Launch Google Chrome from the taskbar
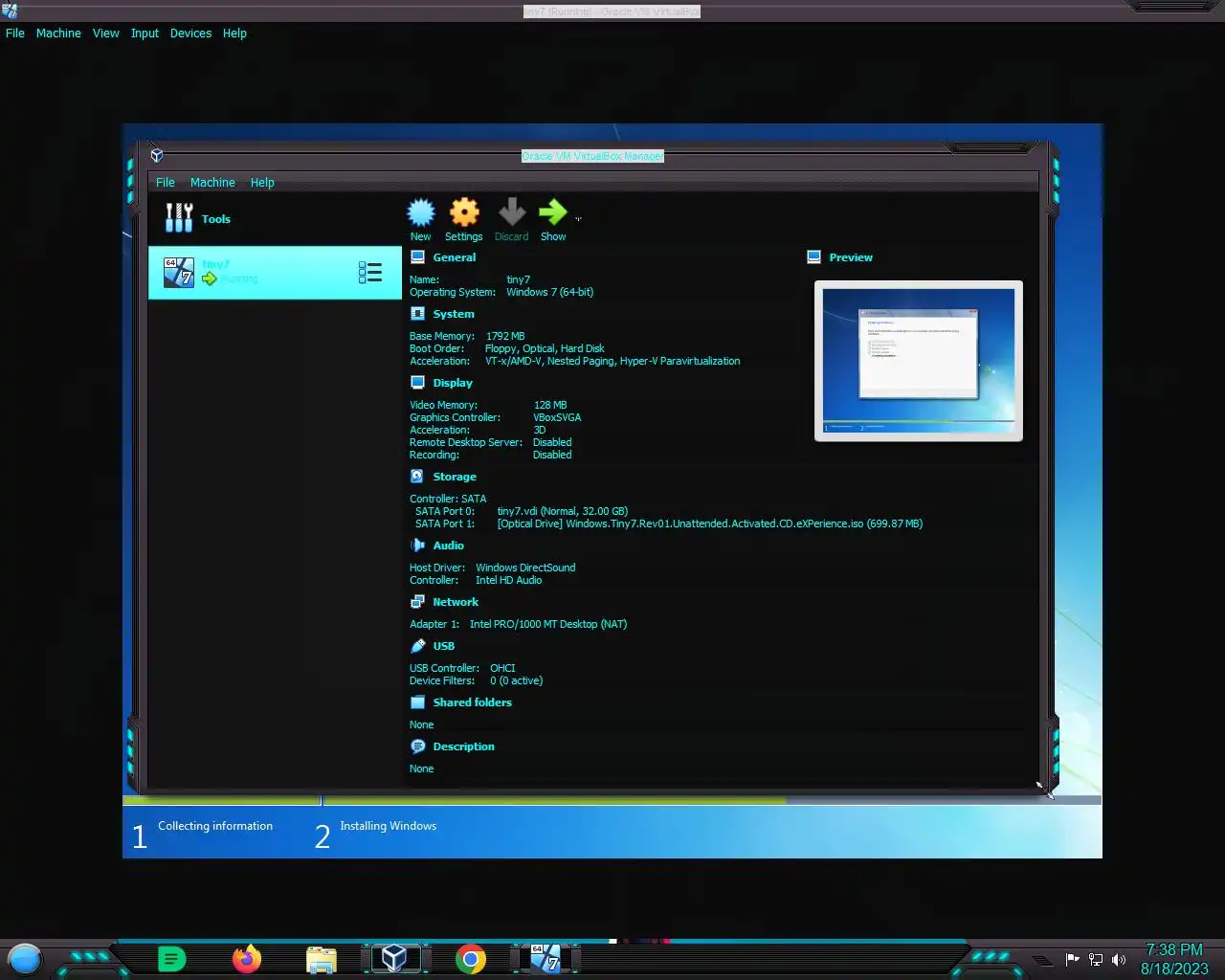1225x980 pixels. 470,959
